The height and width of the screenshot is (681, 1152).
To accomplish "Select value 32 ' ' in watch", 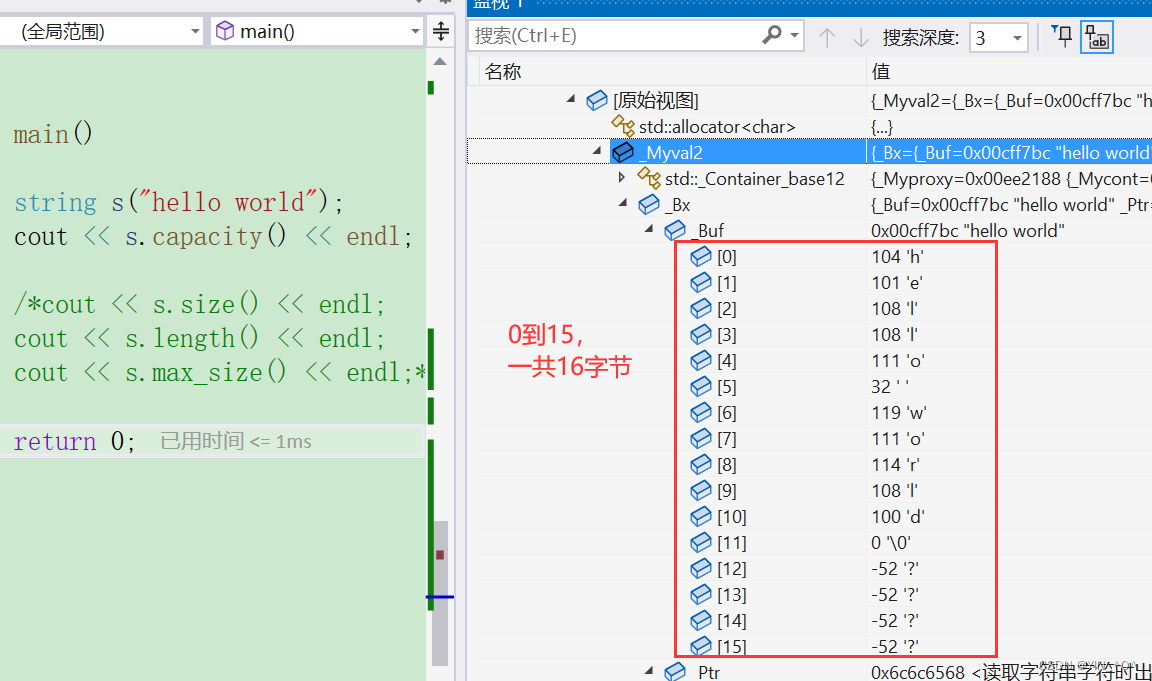I will [x=890, y=386].
